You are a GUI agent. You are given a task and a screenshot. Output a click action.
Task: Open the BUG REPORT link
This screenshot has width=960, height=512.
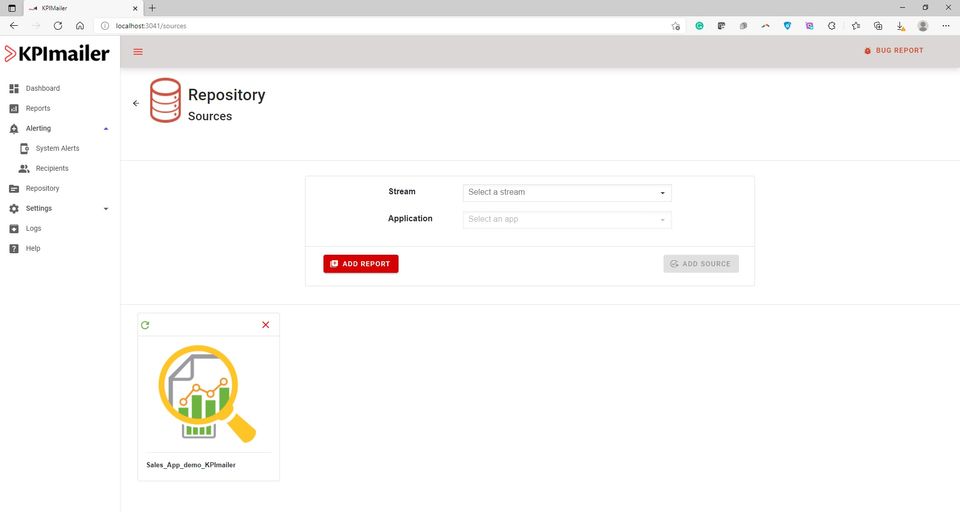click(x=893, y=51)
